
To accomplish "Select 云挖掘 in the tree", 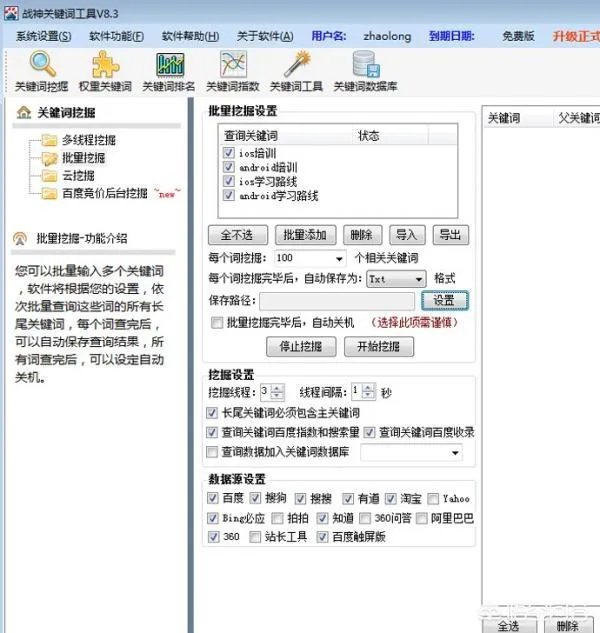I will click(x=78, y=176).
